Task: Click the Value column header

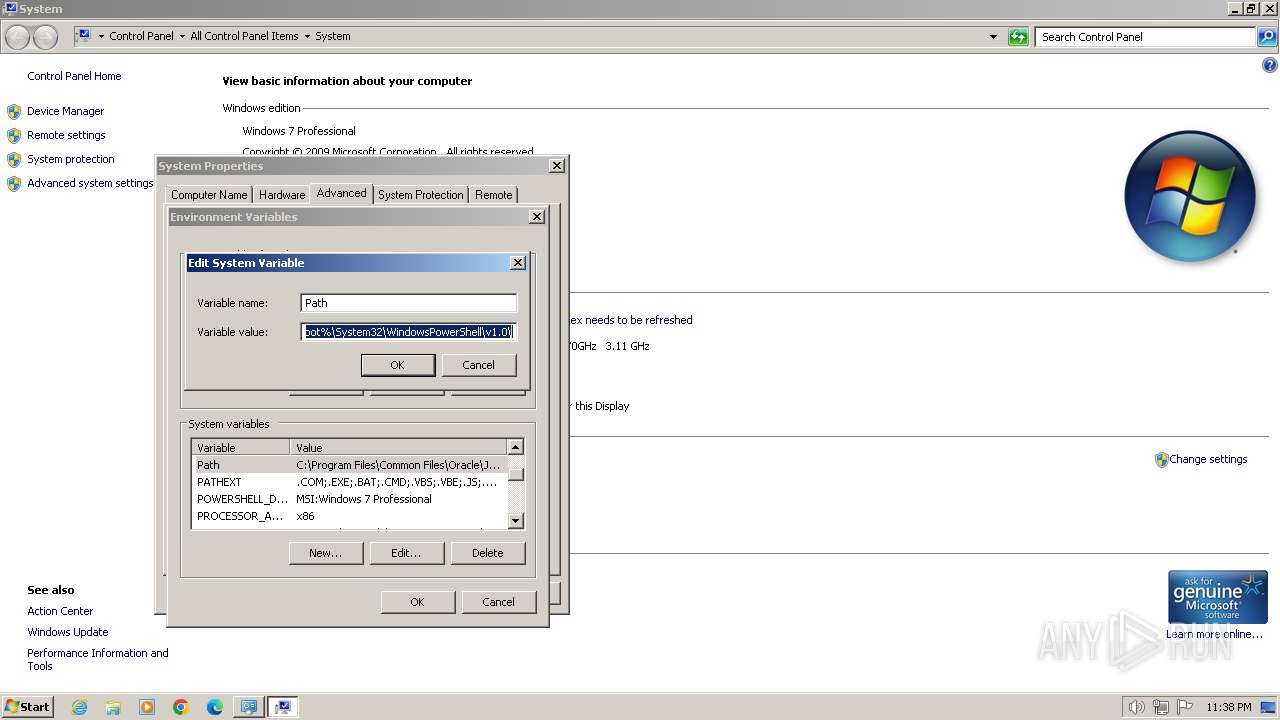Action: click(399, 448)
